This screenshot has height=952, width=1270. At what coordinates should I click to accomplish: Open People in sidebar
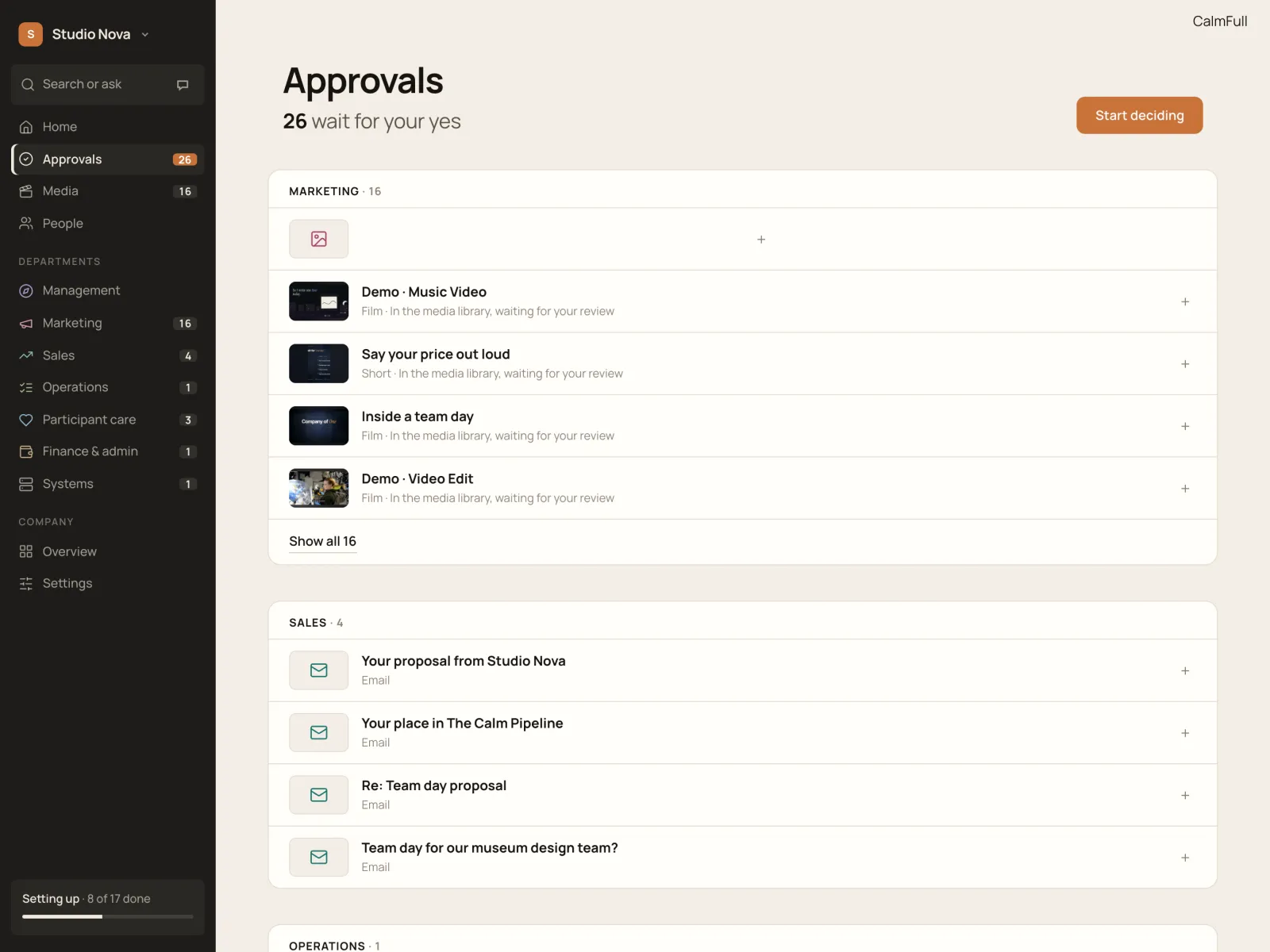point(108,224)
